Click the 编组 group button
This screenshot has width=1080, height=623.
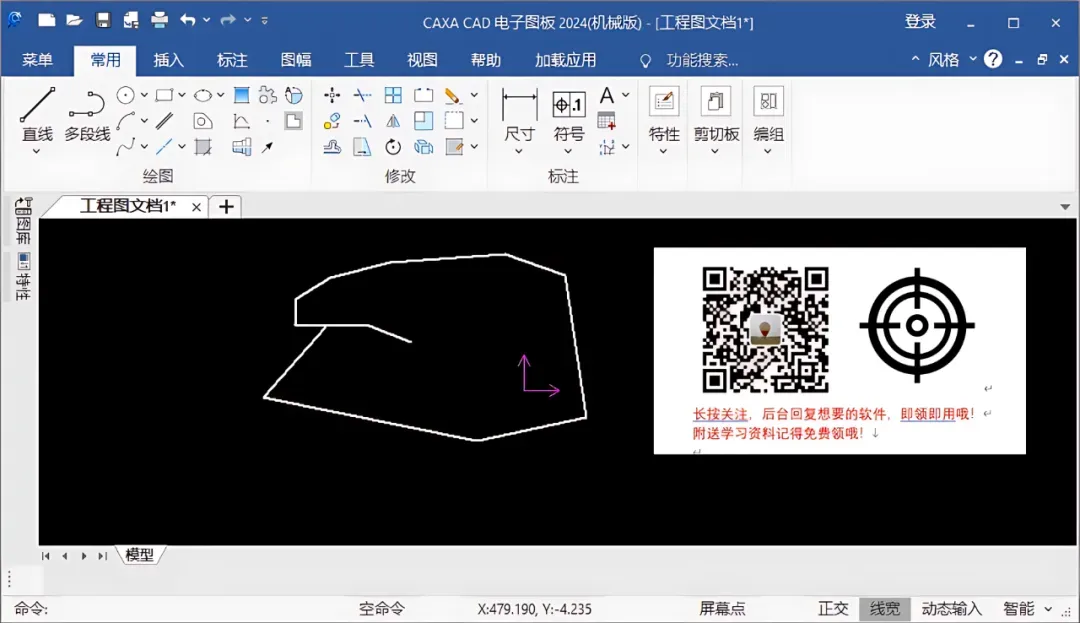pyautogui.click(x=768, y=114)
